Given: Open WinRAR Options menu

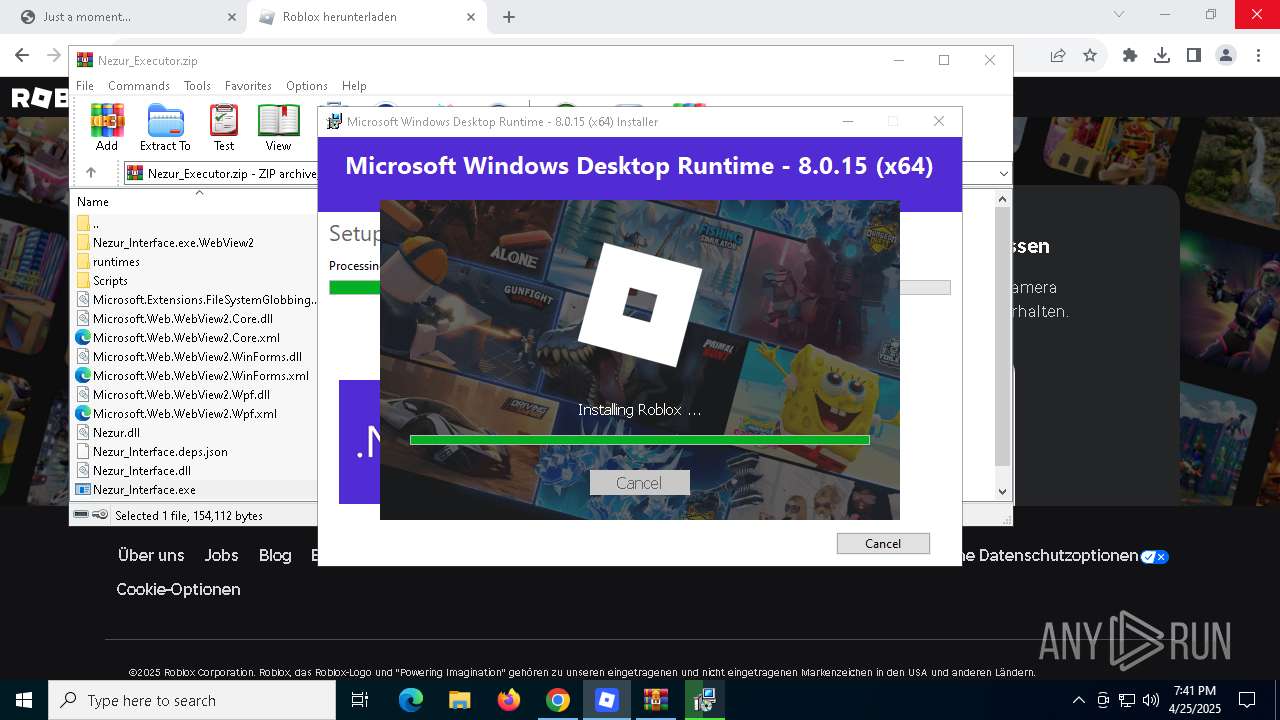Looking at the screenshot, I should 307,86.
